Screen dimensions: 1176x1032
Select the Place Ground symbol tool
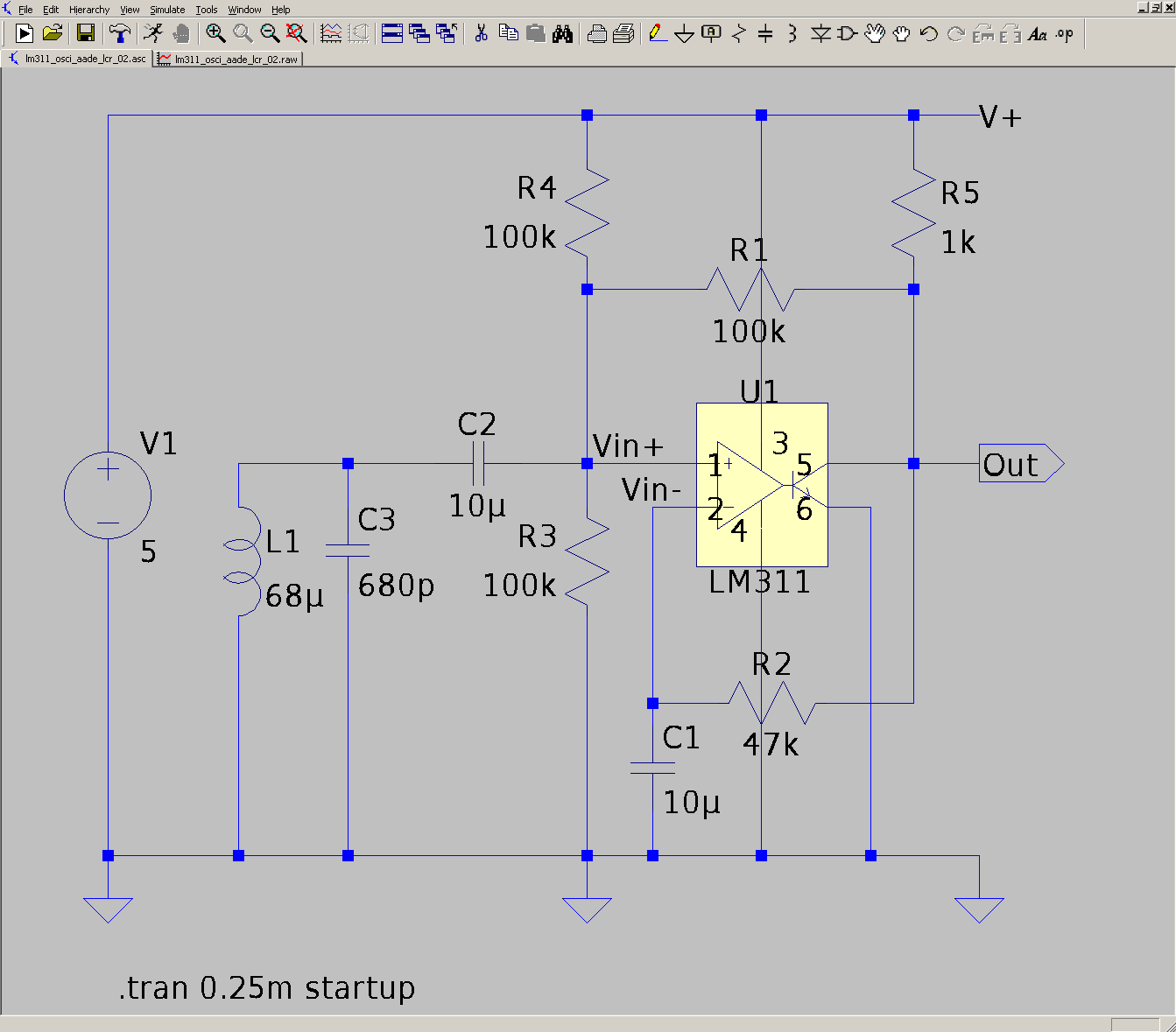[x=685, y=33]
